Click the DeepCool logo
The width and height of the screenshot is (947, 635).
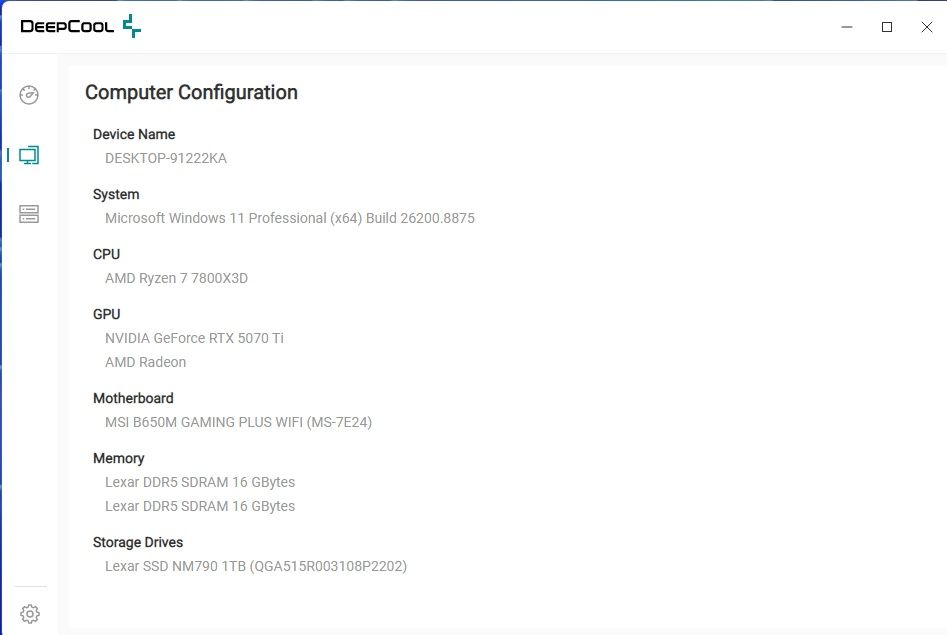[x=80, y=26]
